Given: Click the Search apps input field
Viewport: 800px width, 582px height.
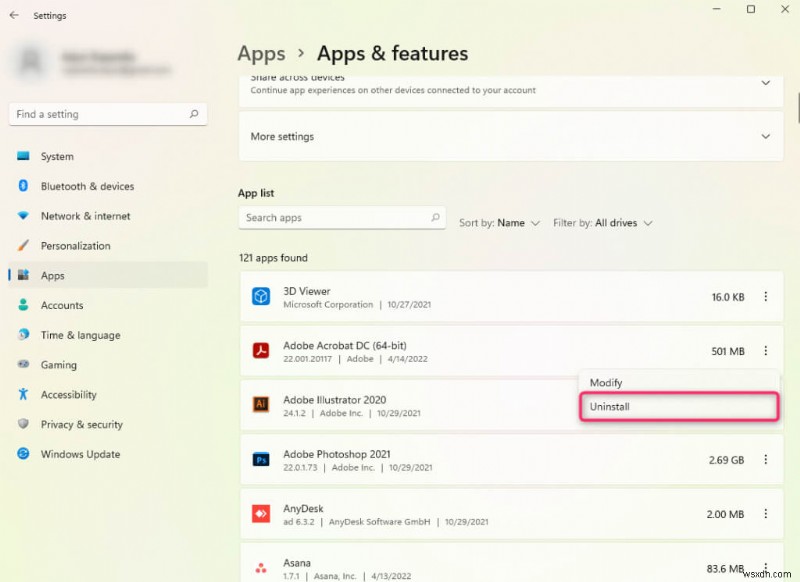Looking at the screenshot, I should (342, 218).
